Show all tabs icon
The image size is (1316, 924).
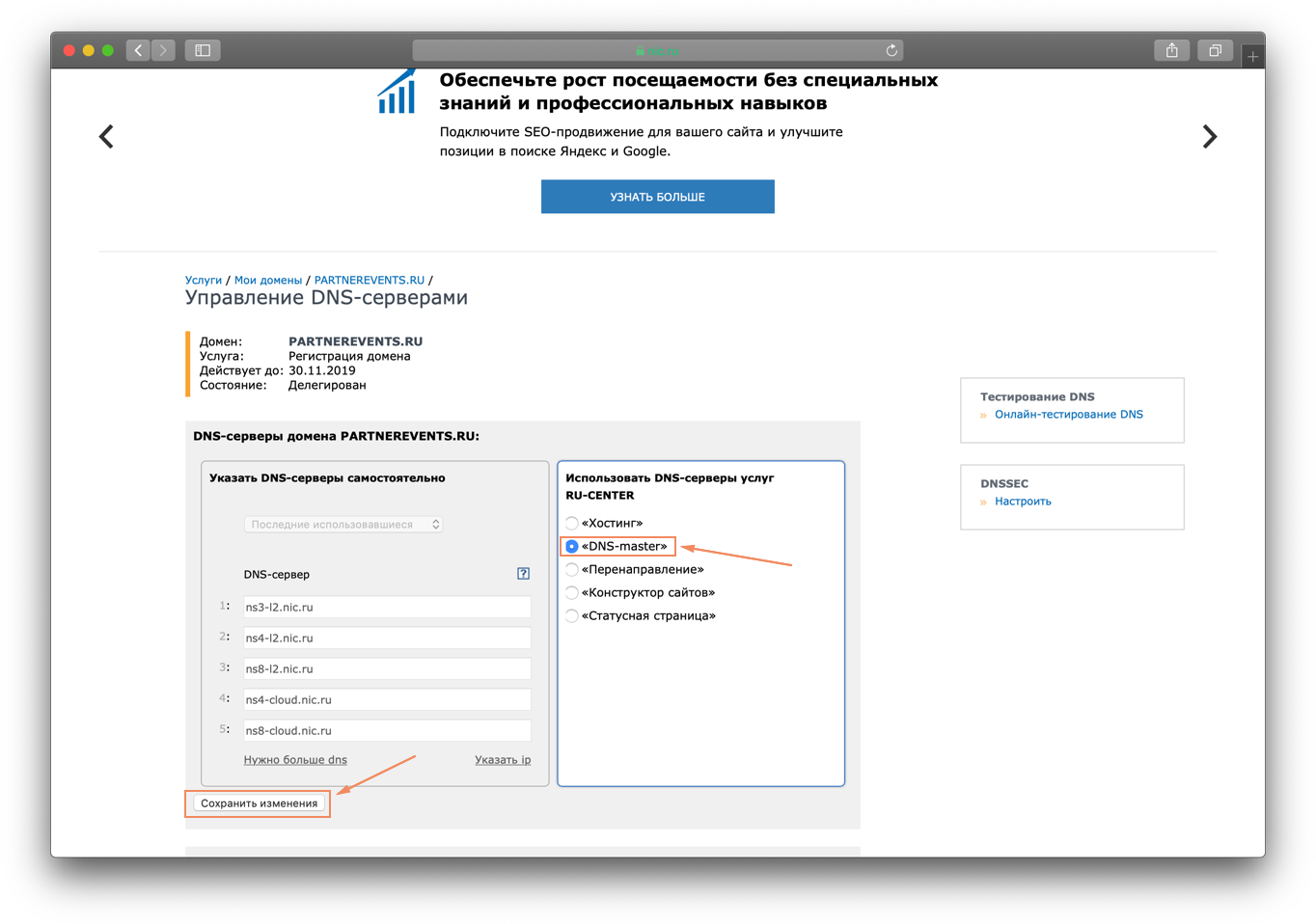(x=1215, y=50)
